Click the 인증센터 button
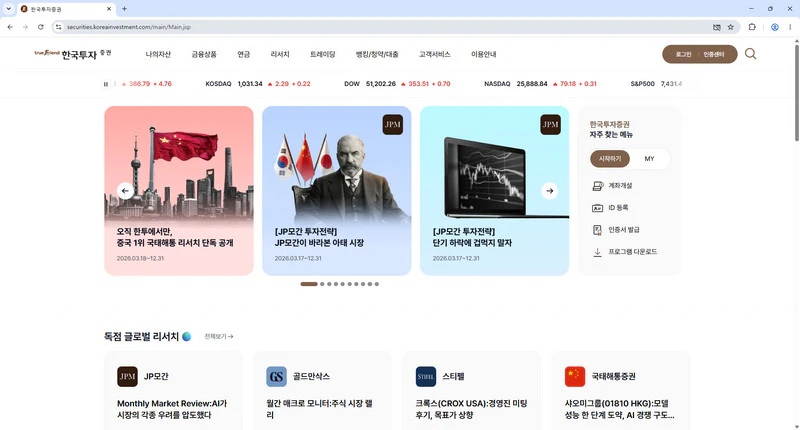This screenshot has width=800, height=430. [x=714, y=55]
